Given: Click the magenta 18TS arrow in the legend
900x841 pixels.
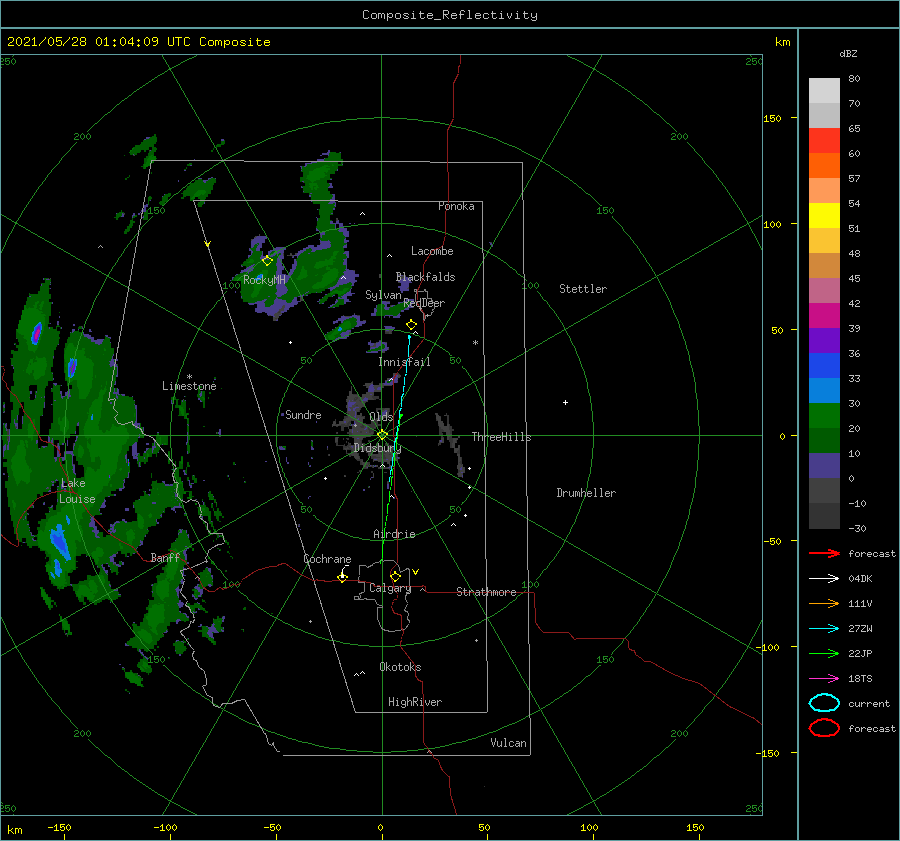Looking at the screenshot, I should (824, 679).
